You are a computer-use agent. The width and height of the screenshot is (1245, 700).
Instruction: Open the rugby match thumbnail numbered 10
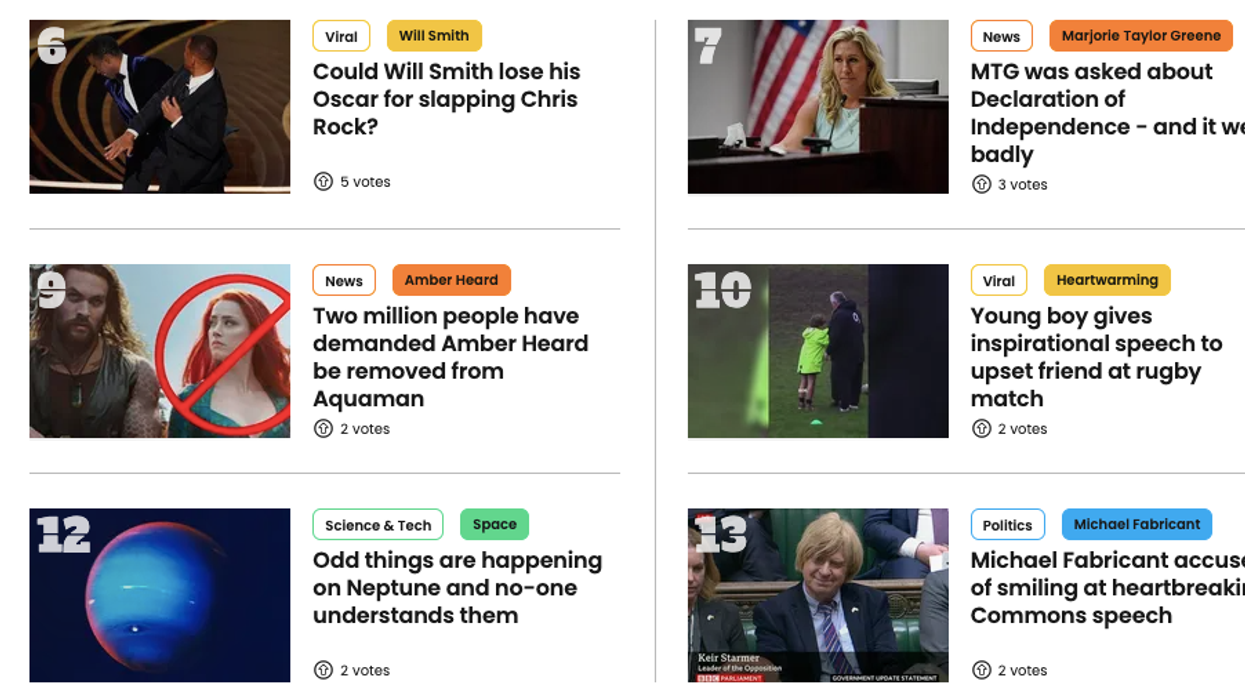818,351
